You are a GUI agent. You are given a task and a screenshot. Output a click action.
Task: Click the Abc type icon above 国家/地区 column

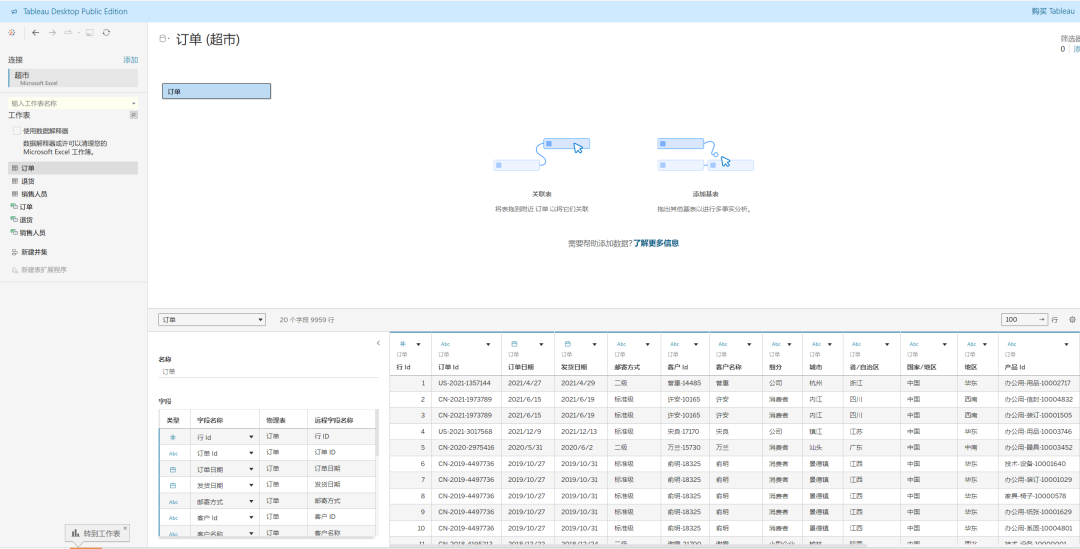tap(913, 344)
